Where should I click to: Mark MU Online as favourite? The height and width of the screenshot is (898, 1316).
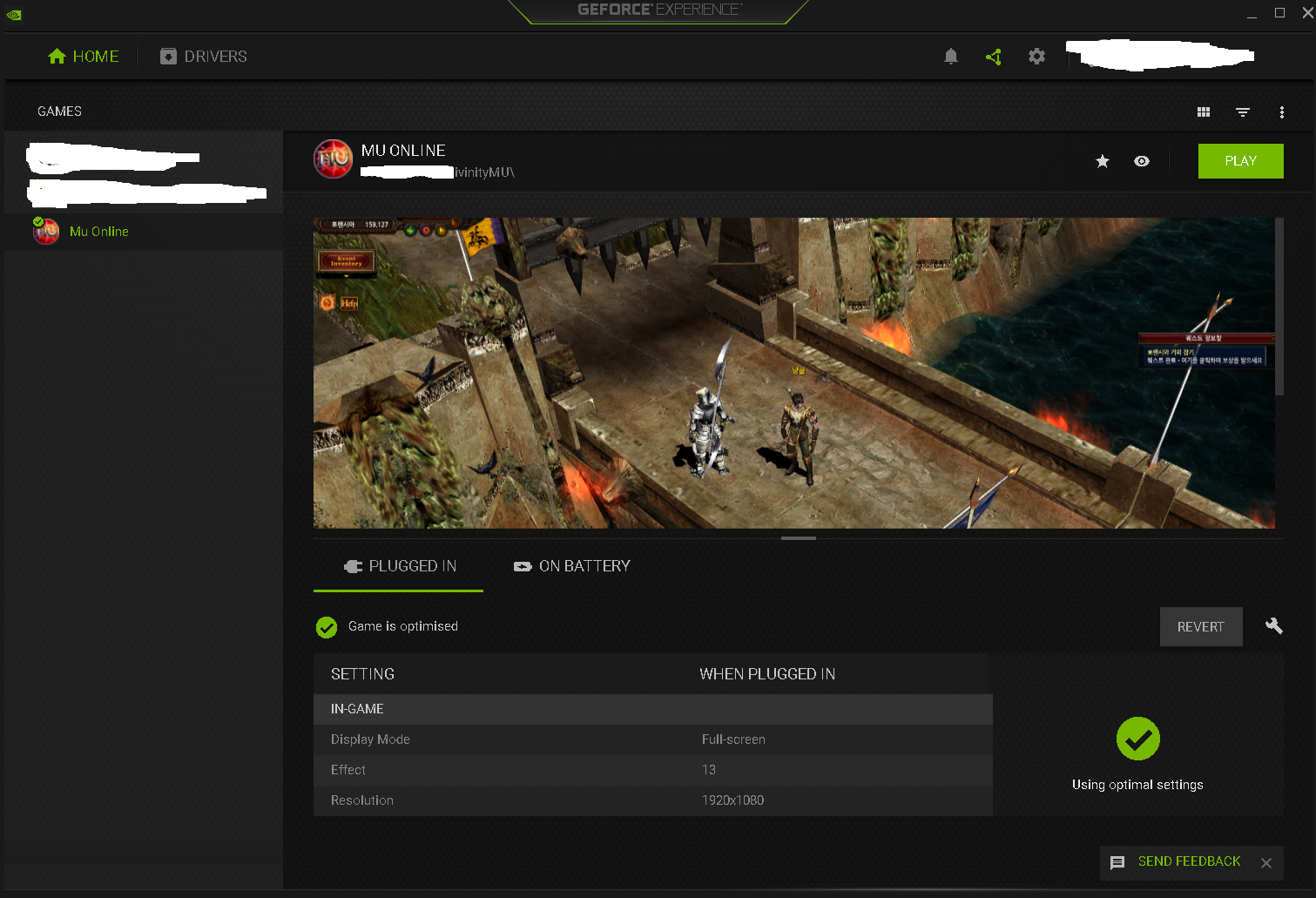pos(1103,161)
